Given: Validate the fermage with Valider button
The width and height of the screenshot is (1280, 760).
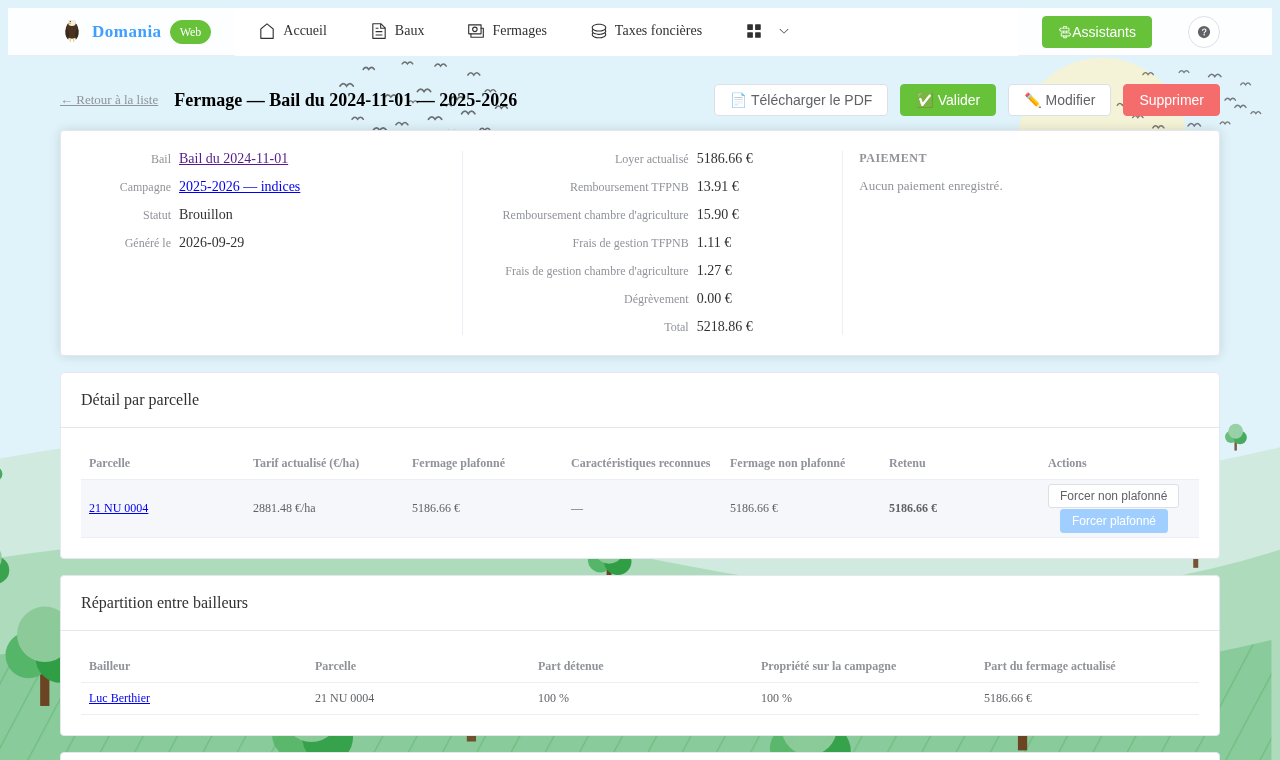Looking at the screenshot, I should tap(948, 100).
